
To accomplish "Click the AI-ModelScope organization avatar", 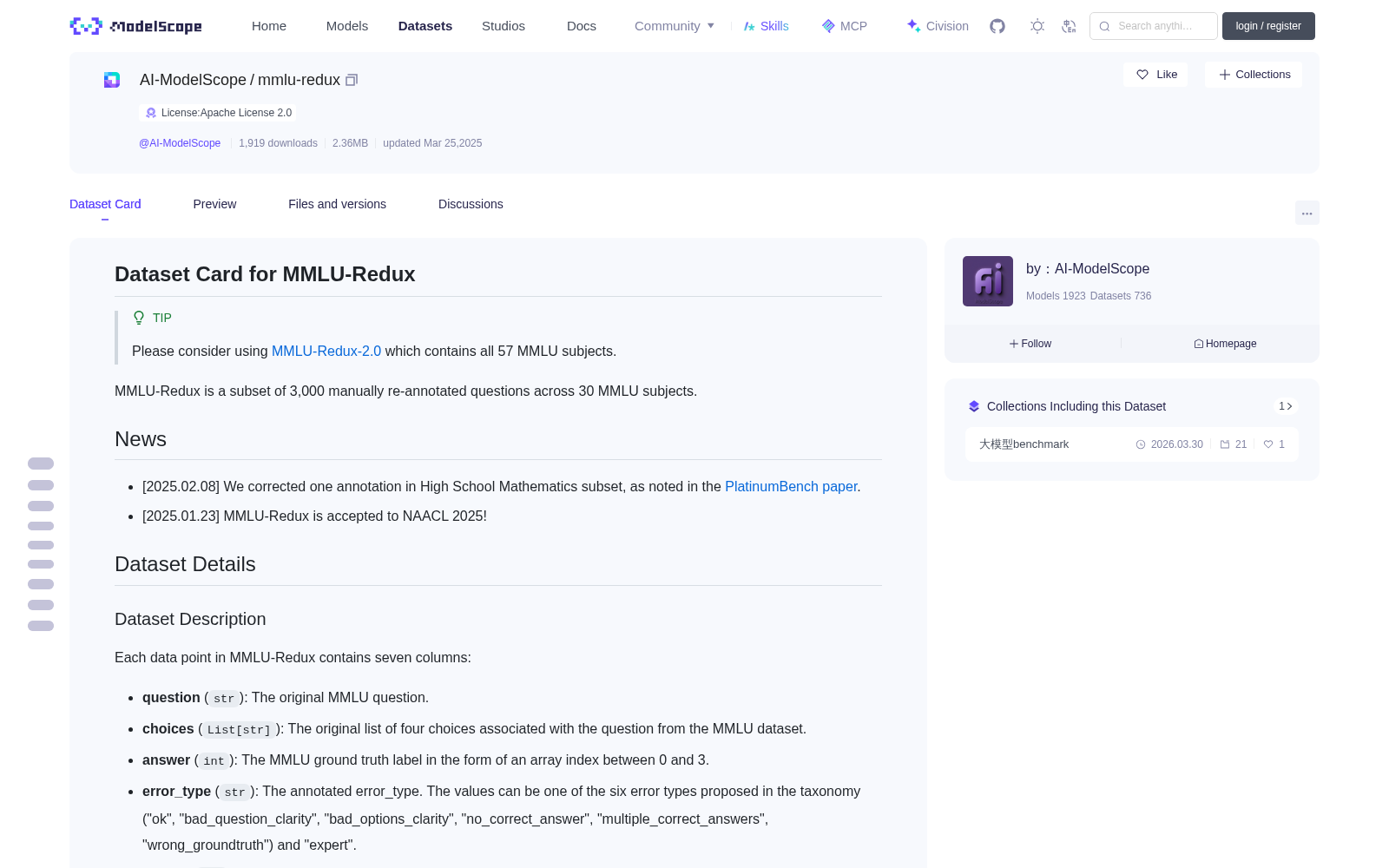I will 988,281.
